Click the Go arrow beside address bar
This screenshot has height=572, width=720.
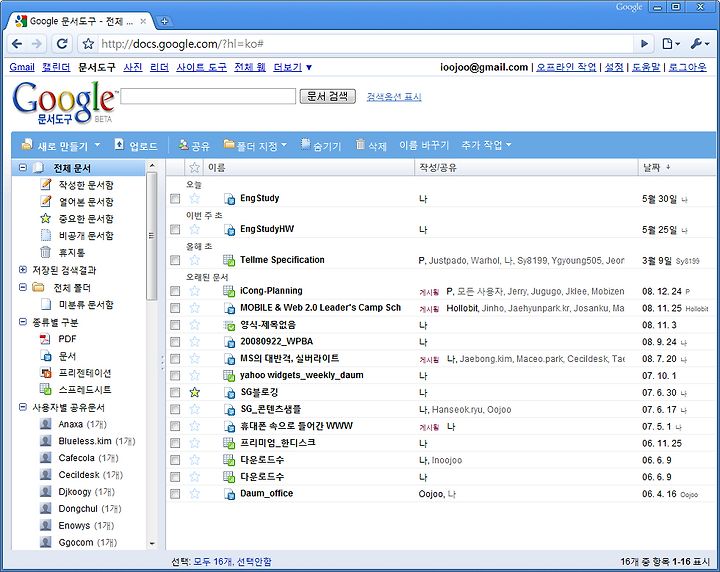[645, 44]
